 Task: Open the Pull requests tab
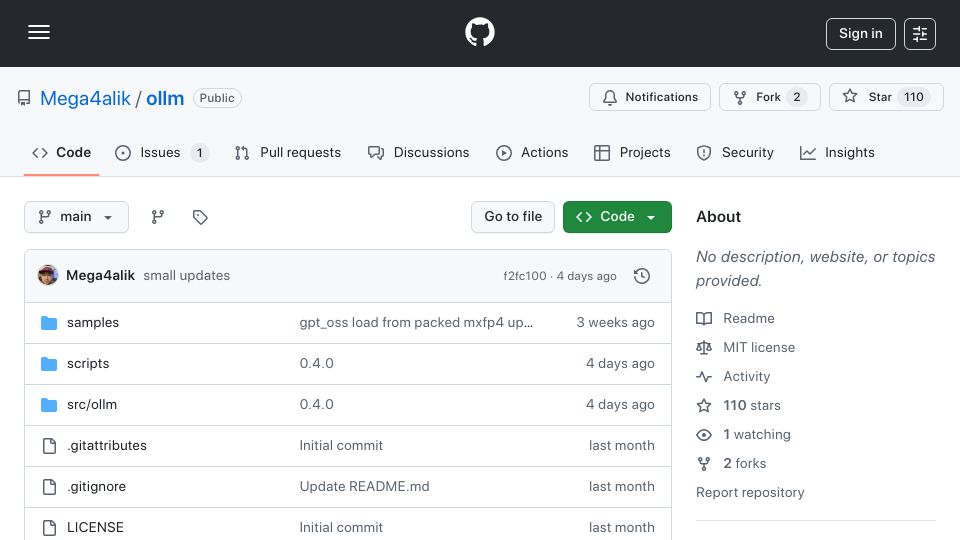point(288,152)
